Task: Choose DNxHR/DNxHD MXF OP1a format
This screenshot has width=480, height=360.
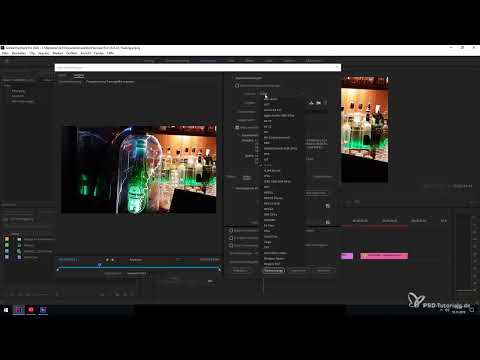Action: 280,149
